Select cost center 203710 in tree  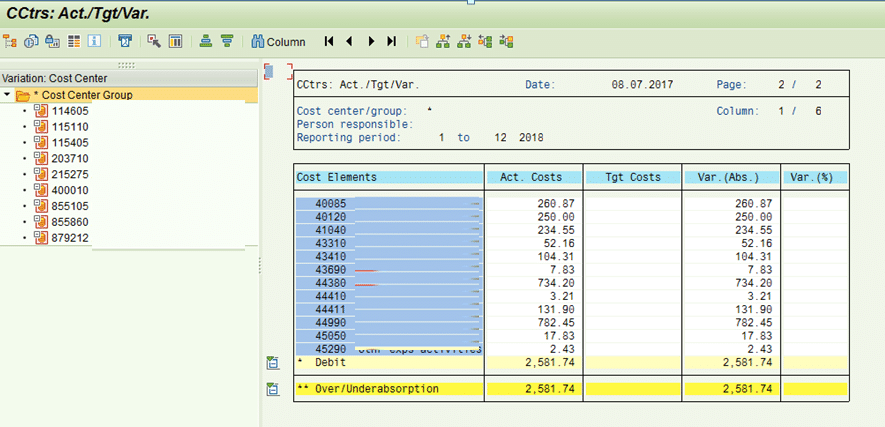(x=70, y=158)
